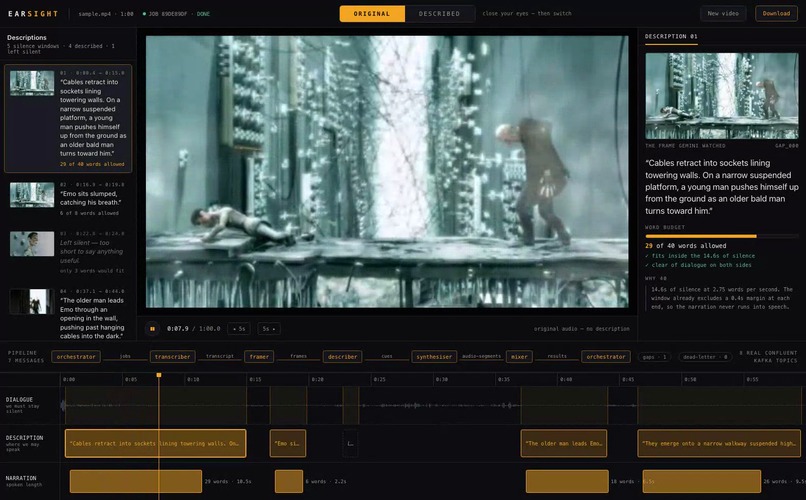
Task: Select description 03 'Left silent' card
Action: pos(68,252)
